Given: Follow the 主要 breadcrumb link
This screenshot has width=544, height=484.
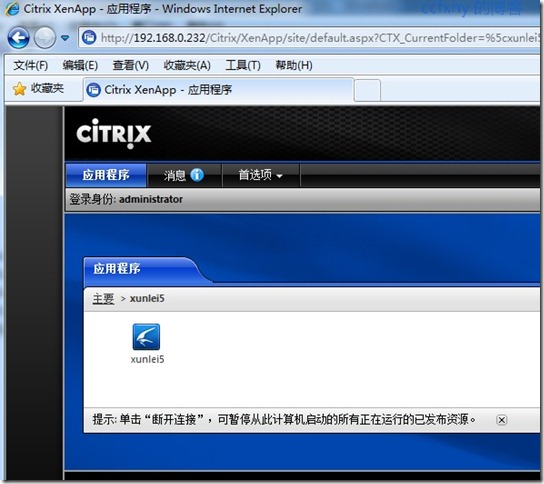Looking at the screenshot, I should [x=103, y=298].
